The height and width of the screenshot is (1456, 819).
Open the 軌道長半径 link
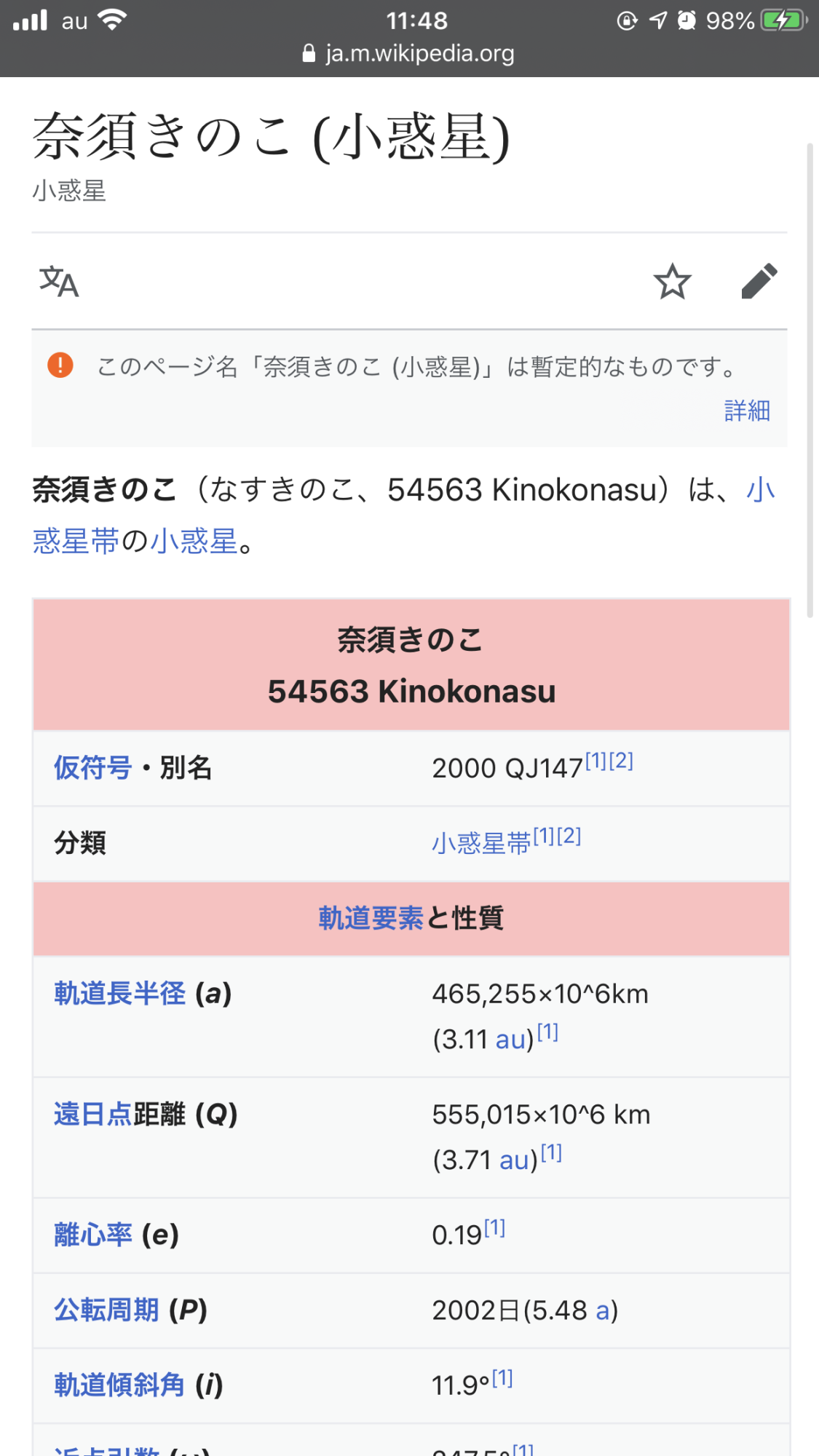tap(119, 993)
